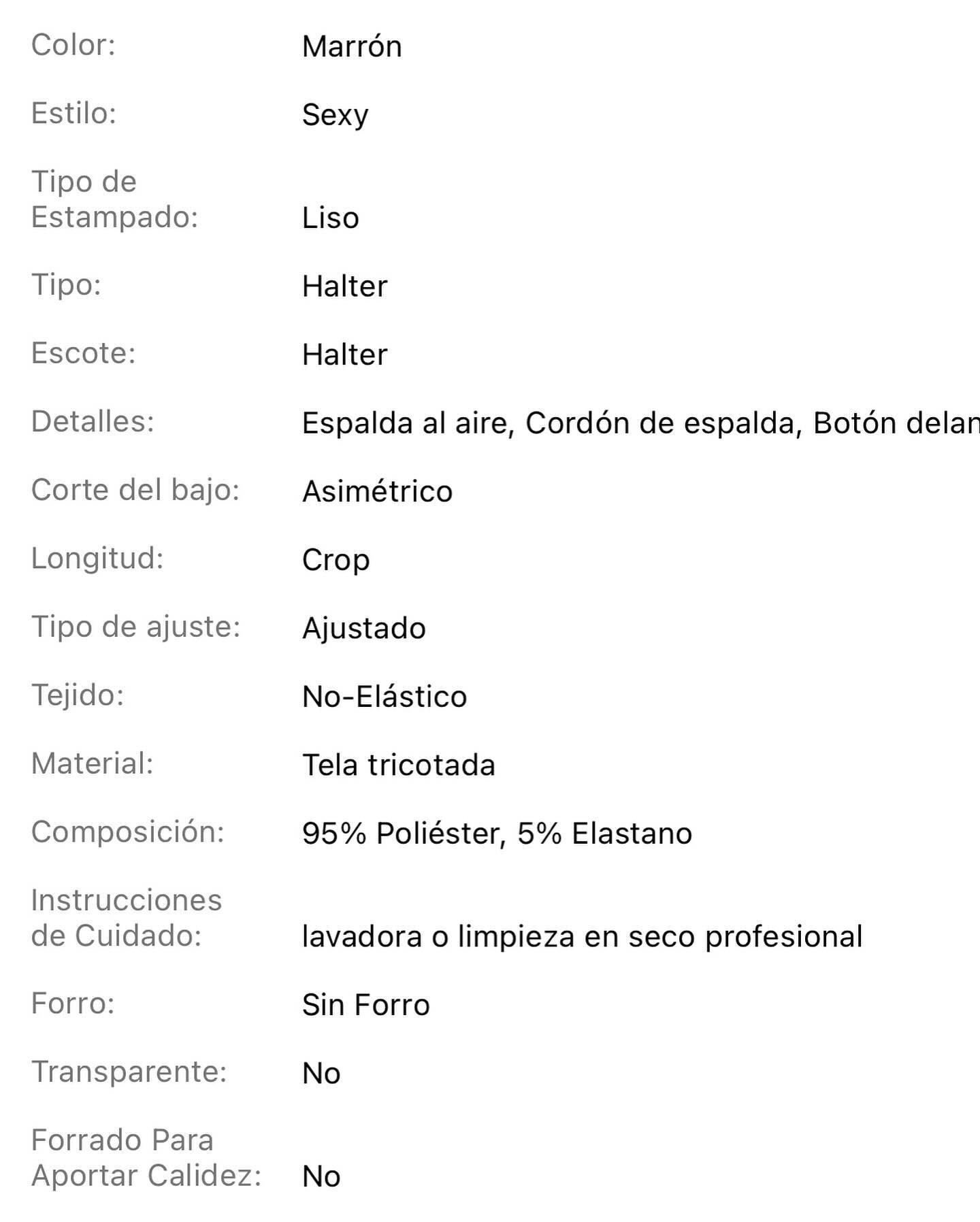Click the 'Liso' print type value

(x=330, y=218)
